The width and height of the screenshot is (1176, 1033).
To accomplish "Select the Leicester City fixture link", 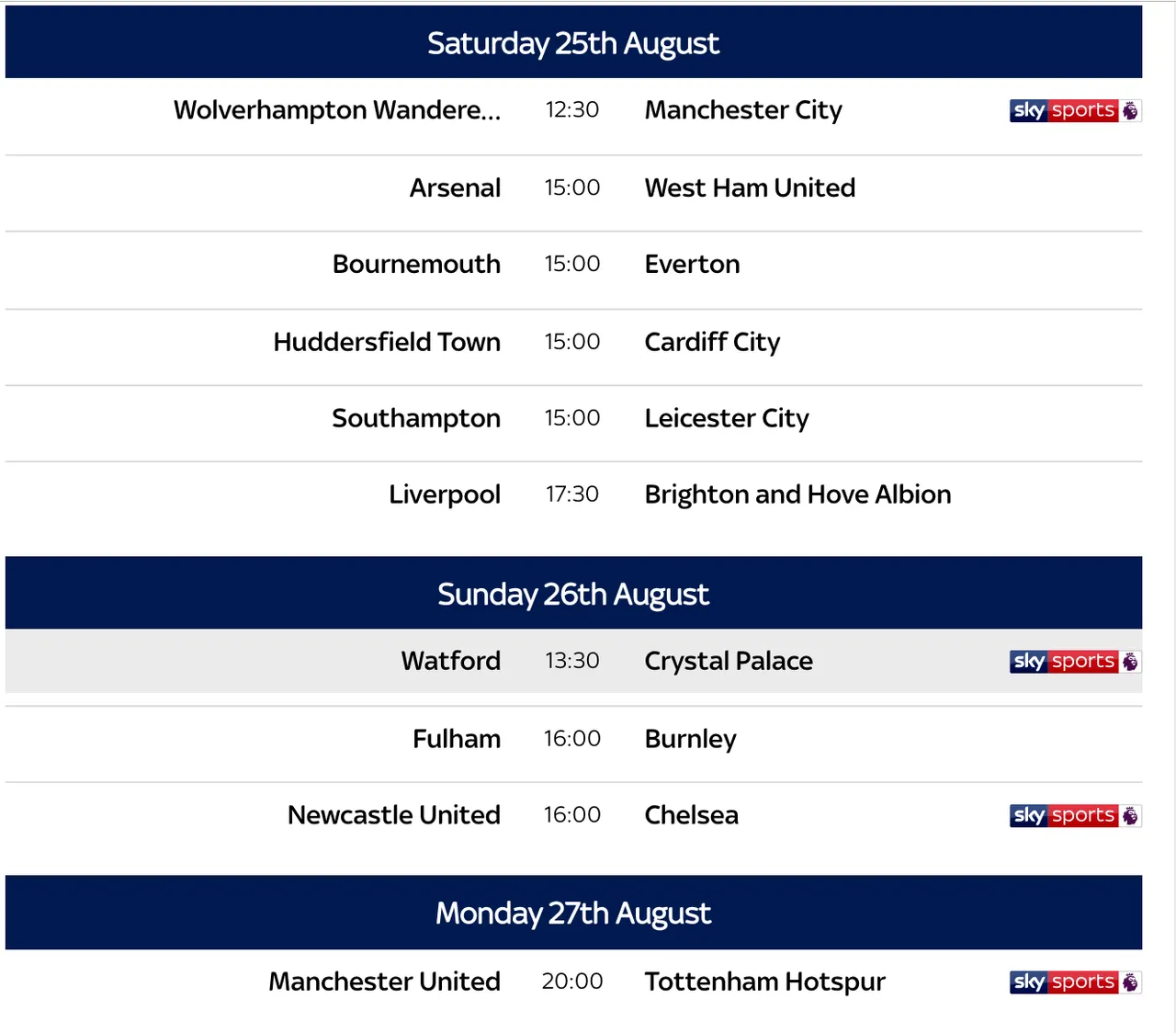I will 727,418.
